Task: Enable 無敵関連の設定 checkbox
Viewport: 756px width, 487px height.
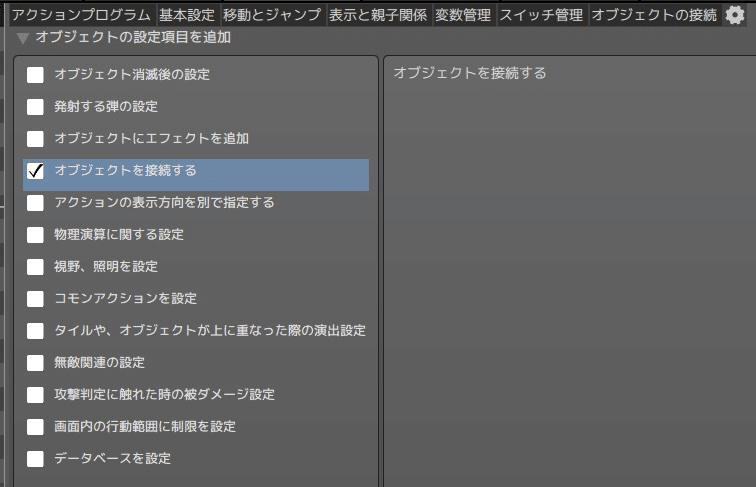Action: (35, 363)
